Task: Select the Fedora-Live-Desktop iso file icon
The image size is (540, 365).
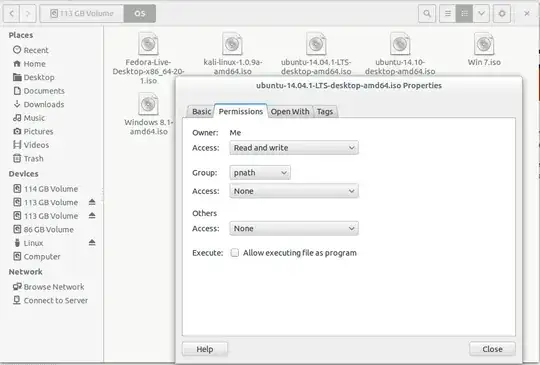Action: [148, 44]
